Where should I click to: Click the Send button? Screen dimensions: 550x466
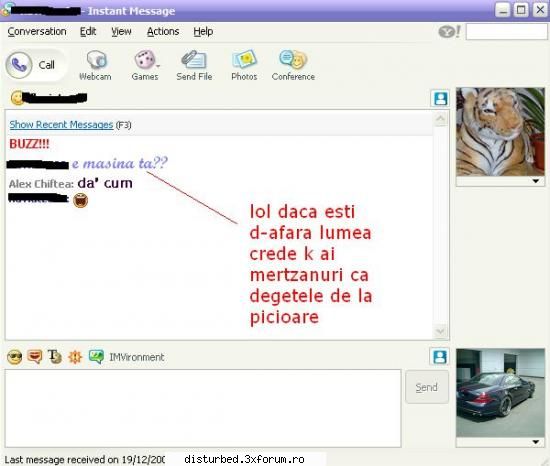tap(427, 387)
